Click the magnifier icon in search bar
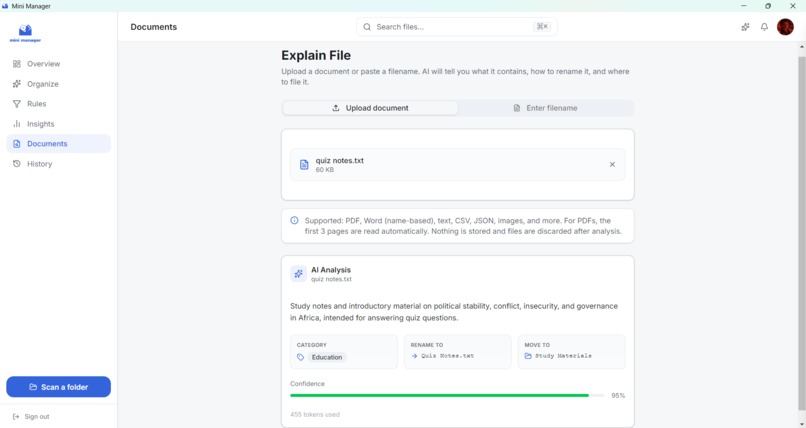Image resolution: width=806 pixels, height=428 pixels. pyautogui.click(x=367, y=27)
